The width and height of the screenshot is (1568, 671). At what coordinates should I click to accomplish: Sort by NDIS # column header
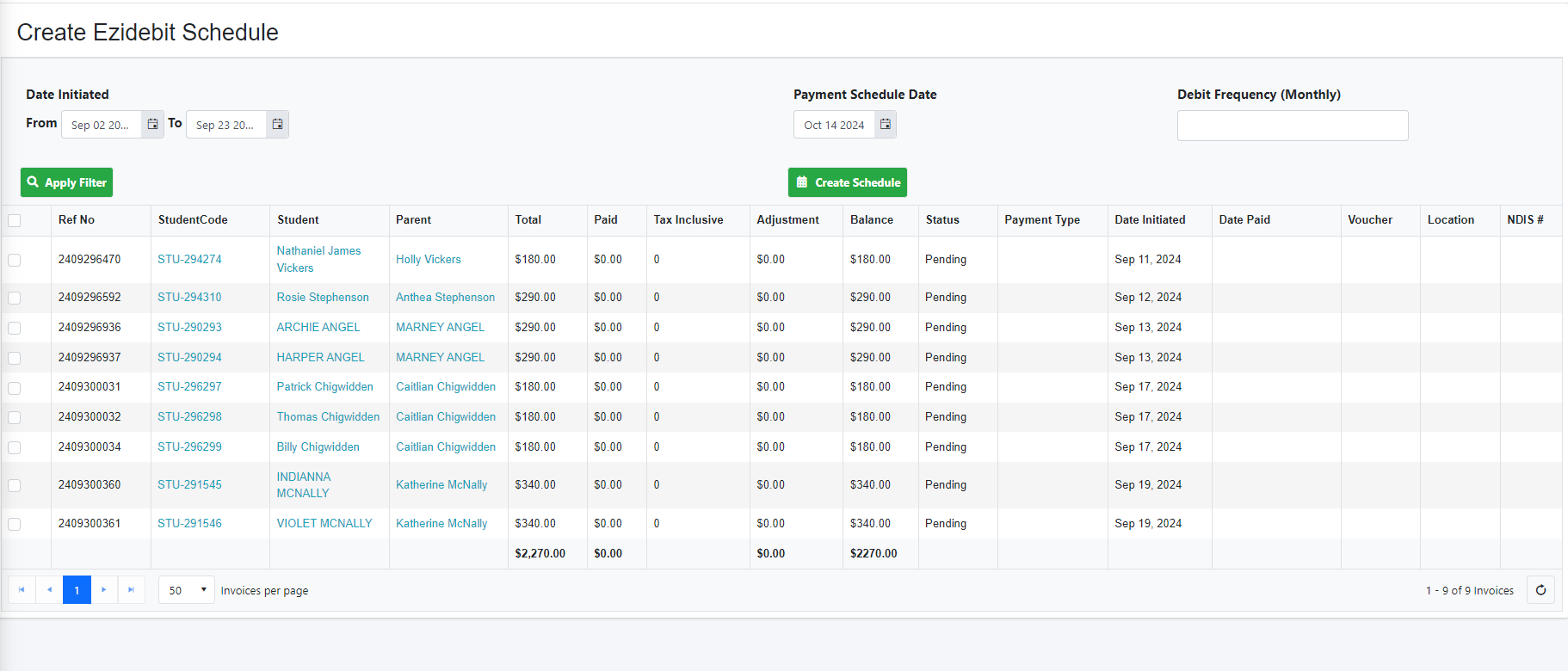1525,220
